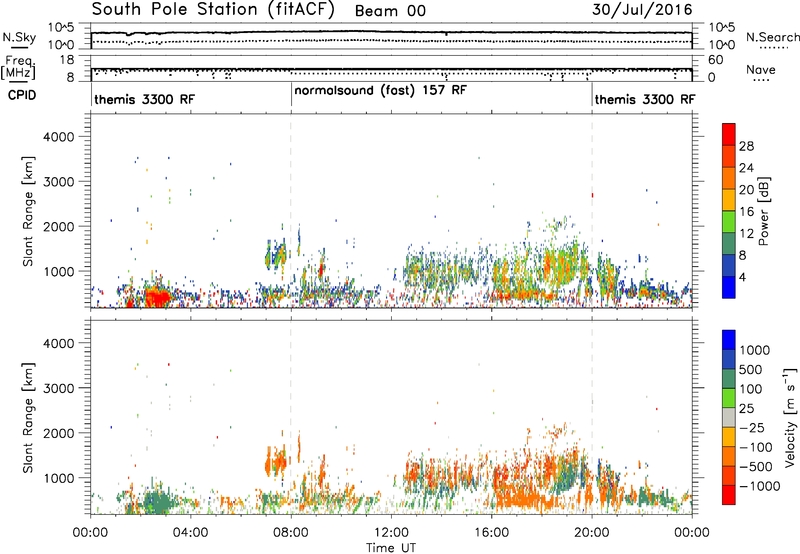Image resolution: width=800 pixels, height=554 pixels.
Task: Select the 'Freq. [MHz]' axis label
Action: [18, 68]
